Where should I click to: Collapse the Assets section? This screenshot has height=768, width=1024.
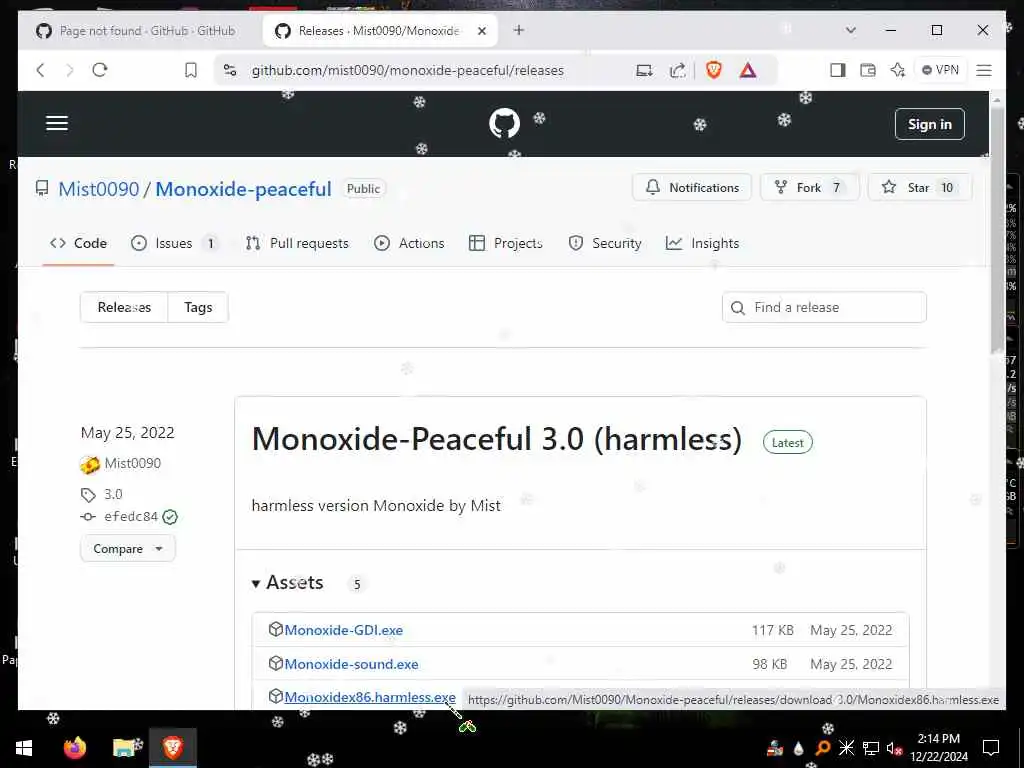coord(288,583)
